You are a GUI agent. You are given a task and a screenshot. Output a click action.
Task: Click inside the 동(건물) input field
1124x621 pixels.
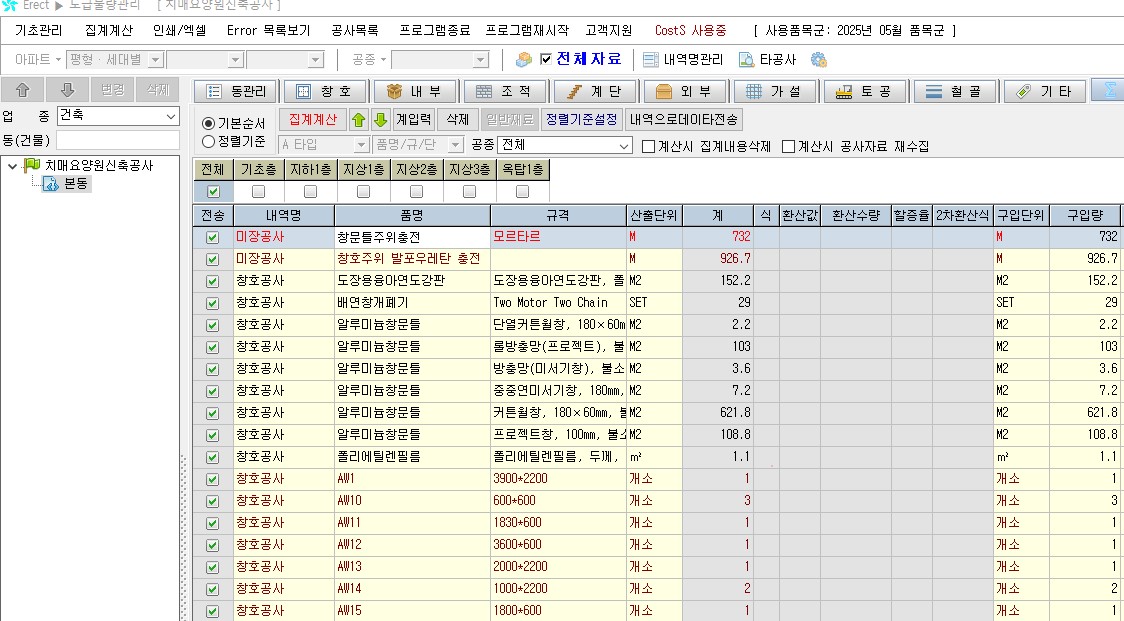click(x=117, y=140)
